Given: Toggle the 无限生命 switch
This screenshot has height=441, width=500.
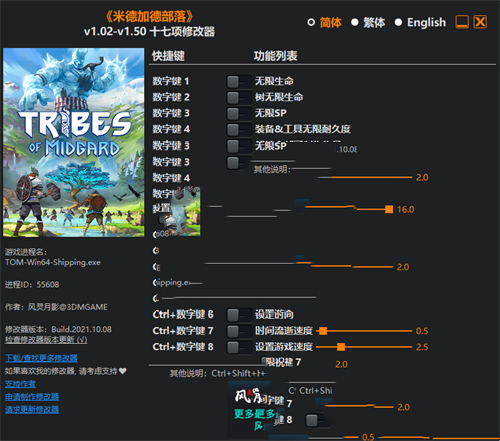Looking at the screenshot, I should tap(239, 81).
